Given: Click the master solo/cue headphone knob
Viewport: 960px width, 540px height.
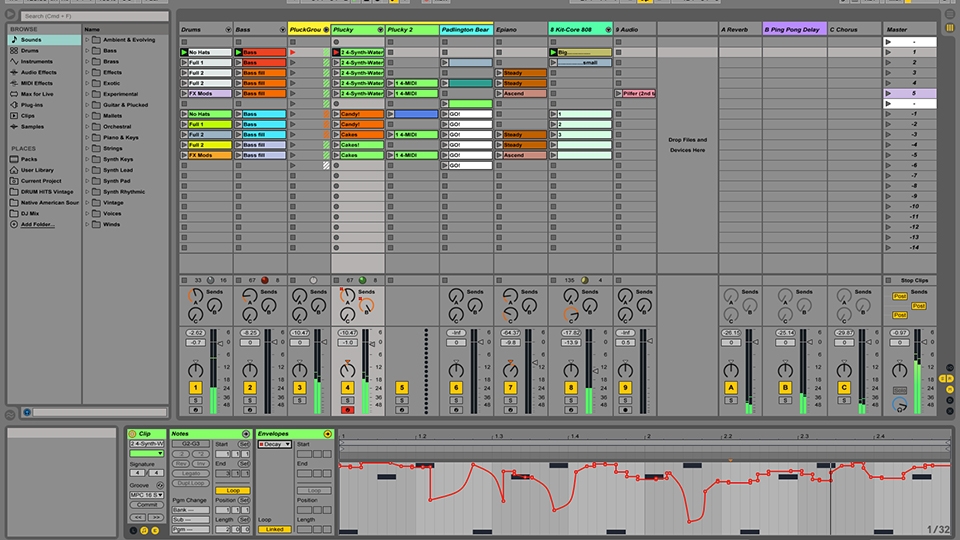Looking at the screenshot, I should (x=899, y=404).
